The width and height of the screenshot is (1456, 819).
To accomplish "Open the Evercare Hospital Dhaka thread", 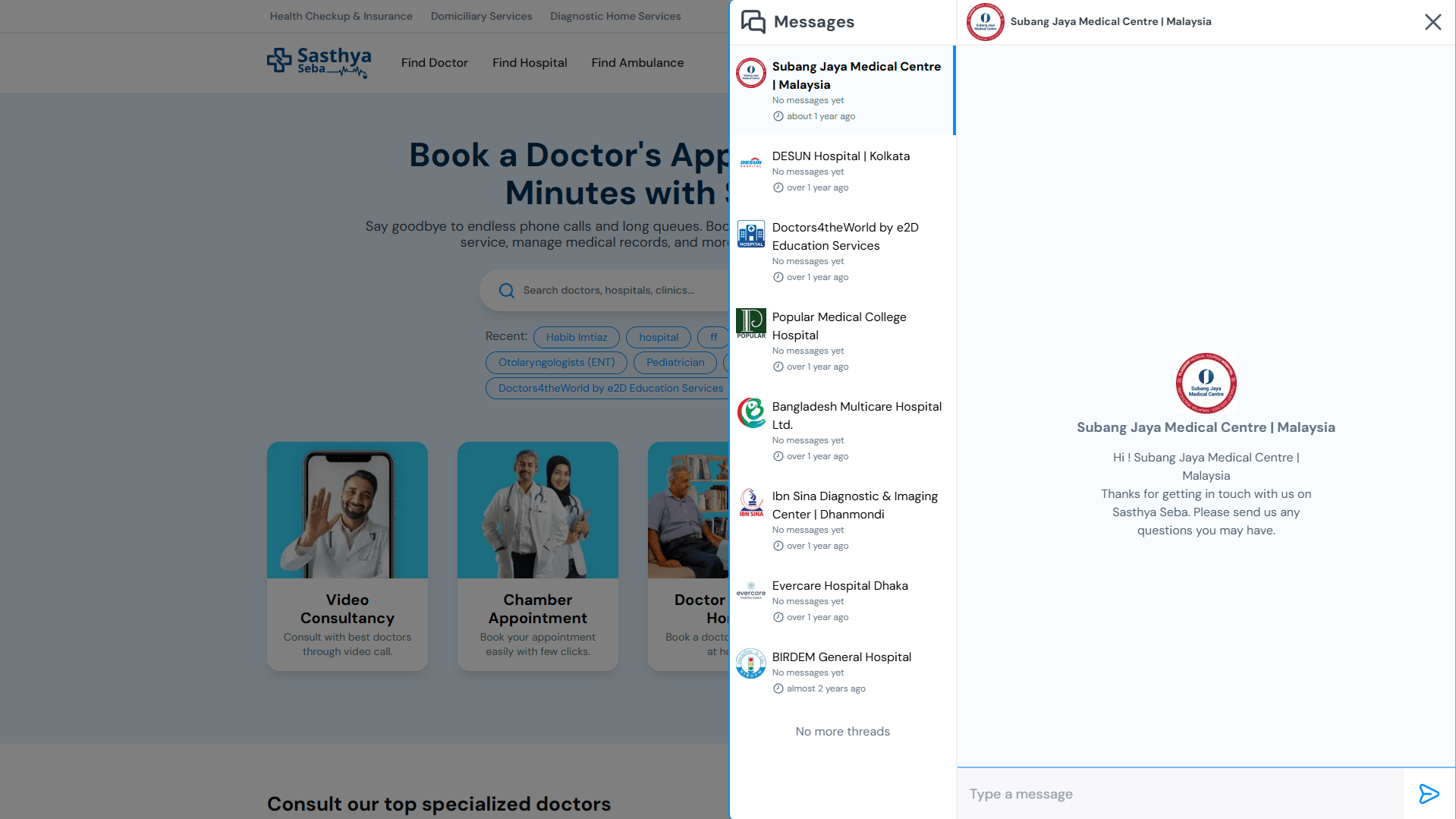I will 842,600.
